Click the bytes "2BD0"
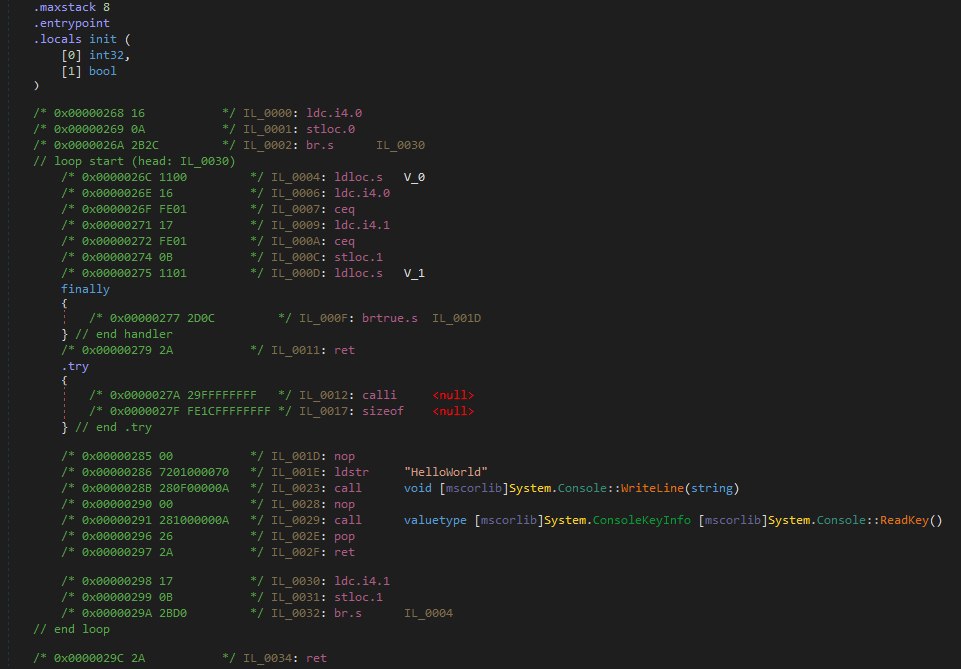 click(173, 613)
